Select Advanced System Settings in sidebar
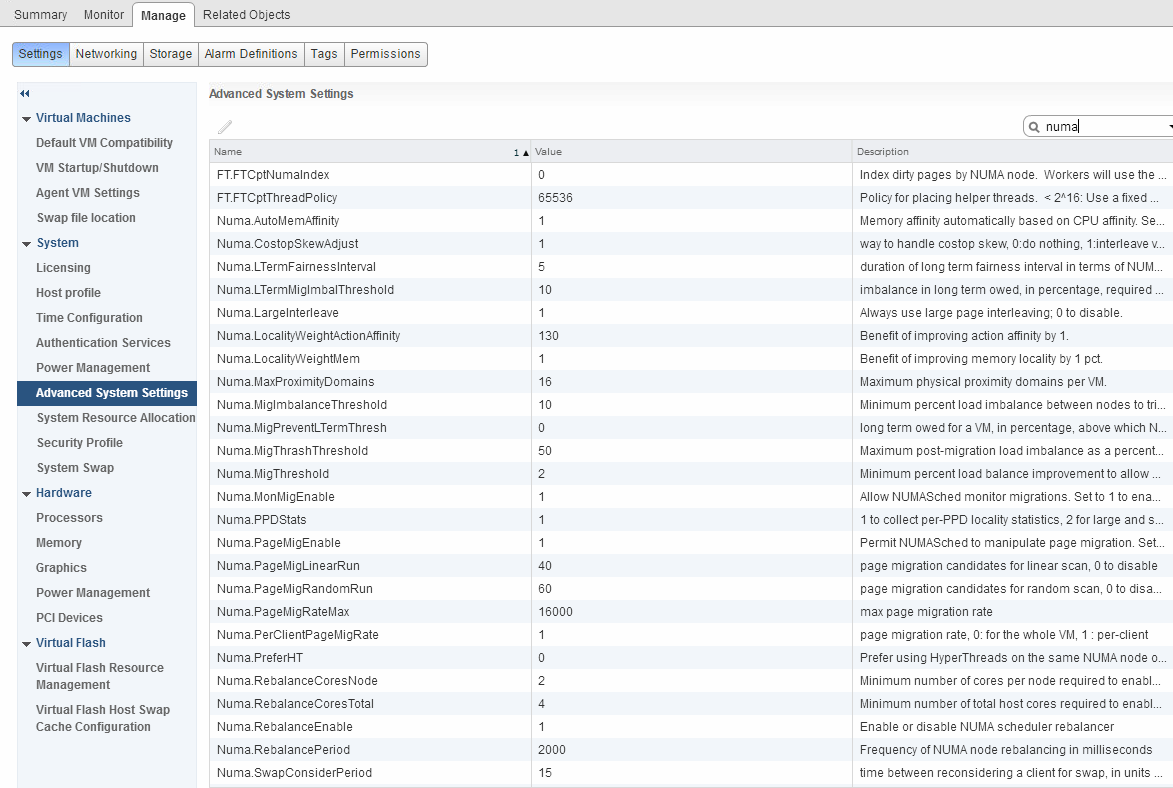 107,393
